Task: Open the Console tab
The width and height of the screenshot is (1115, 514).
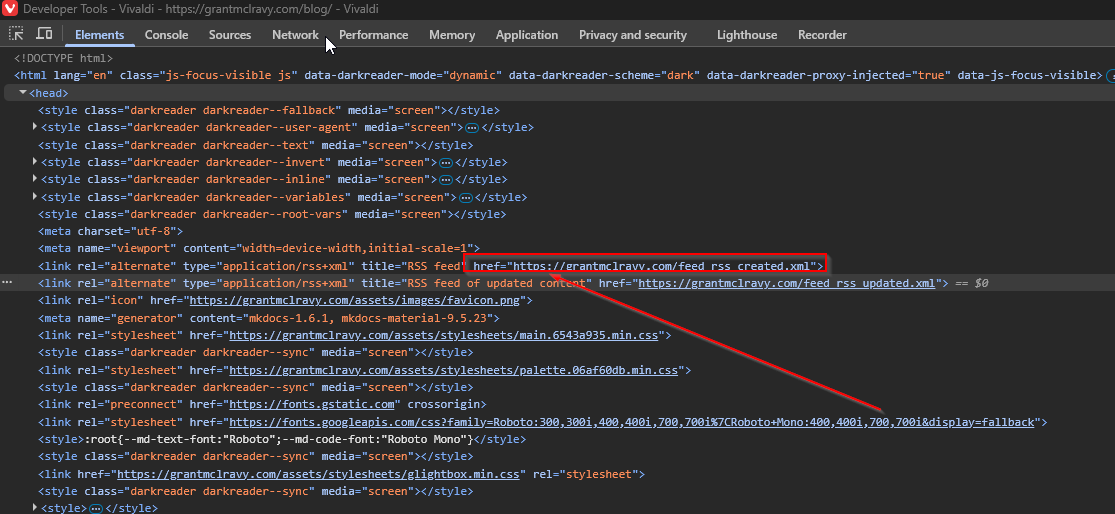Action: 166,35
